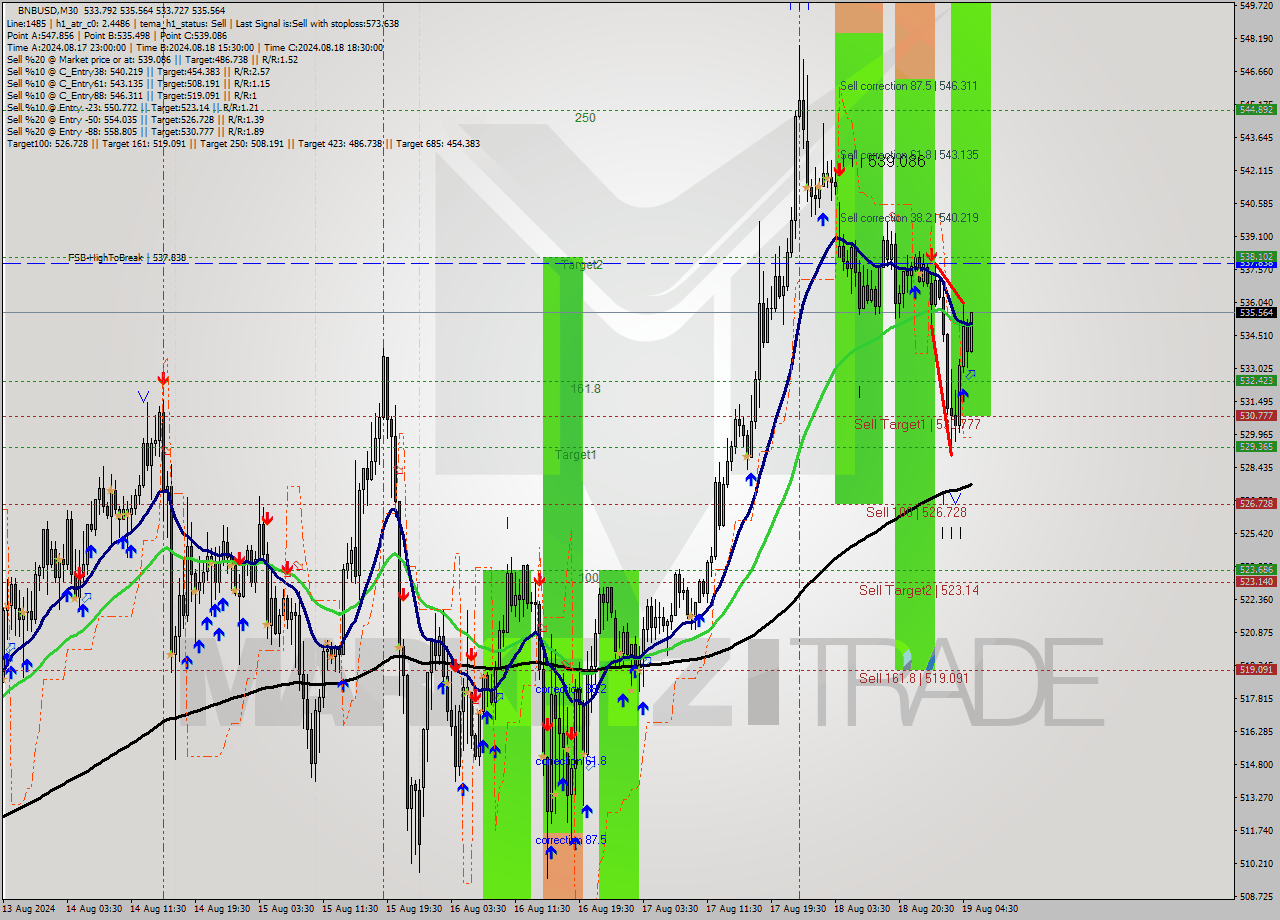Click the '14 Aug 03:30' time axis label
Image resolution: width=1280 pixels, height=920 pixels.
pos(94,909)
